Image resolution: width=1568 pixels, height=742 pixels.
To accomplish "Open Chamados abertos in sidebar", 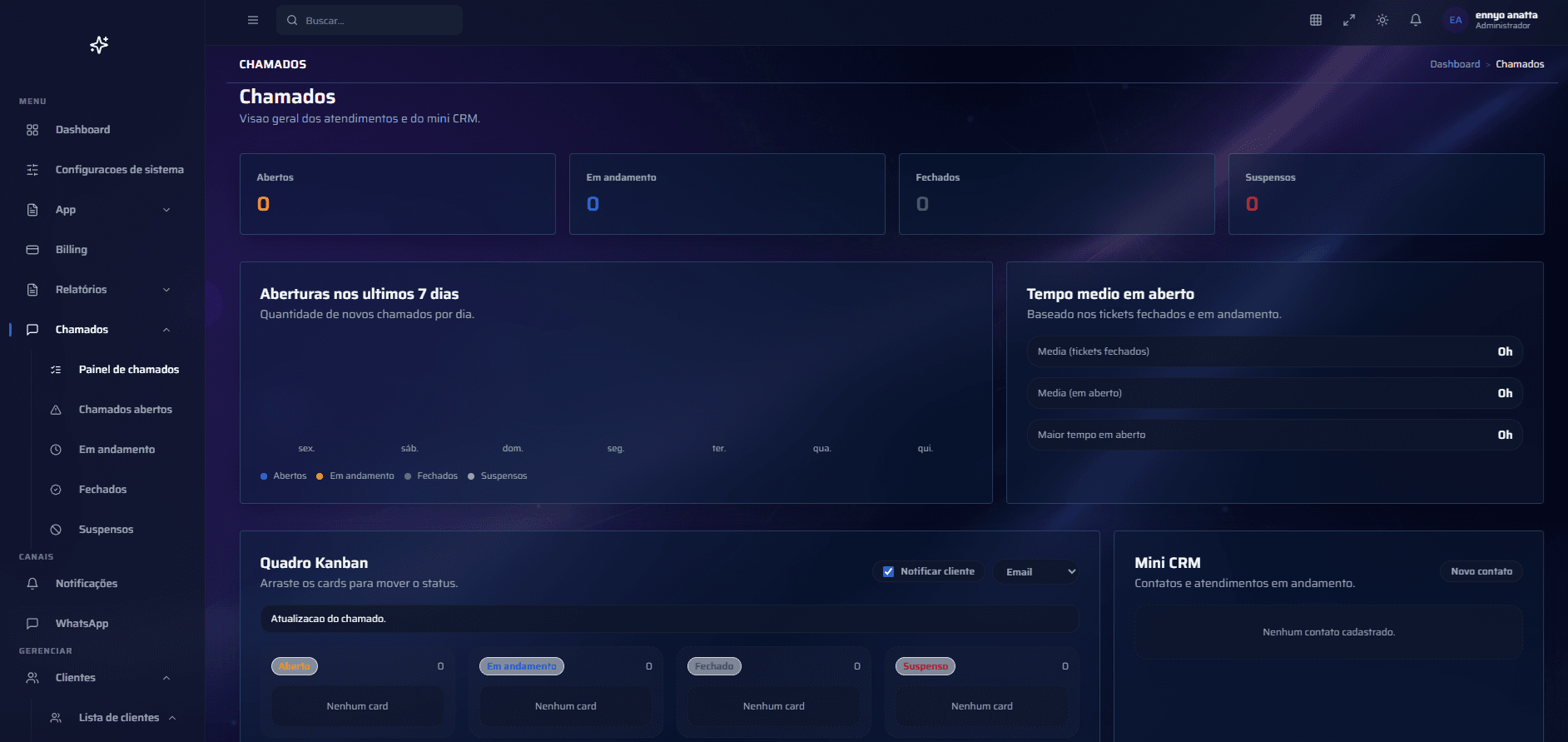I will tap(126, 410).
